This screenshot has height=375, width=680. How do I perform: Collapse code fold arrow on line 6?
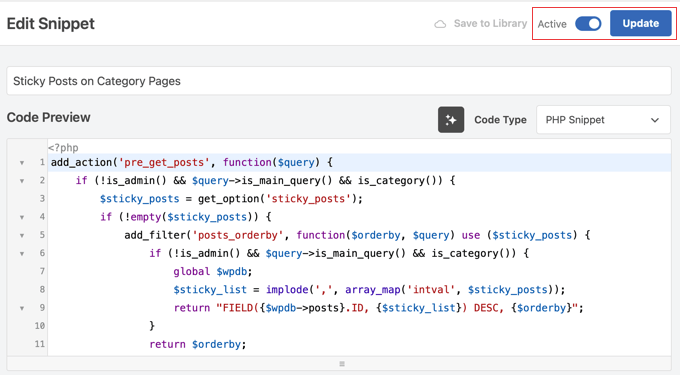(22, 254)
